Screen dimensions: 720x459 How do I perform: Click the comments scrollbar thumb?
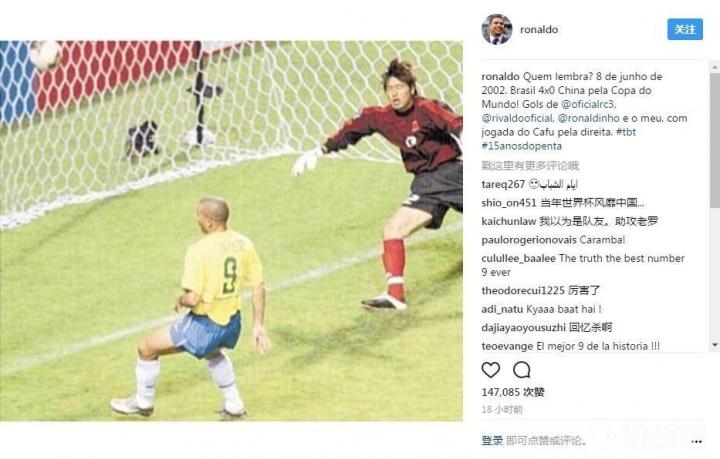pyautogui.click(x=714, y=140)
